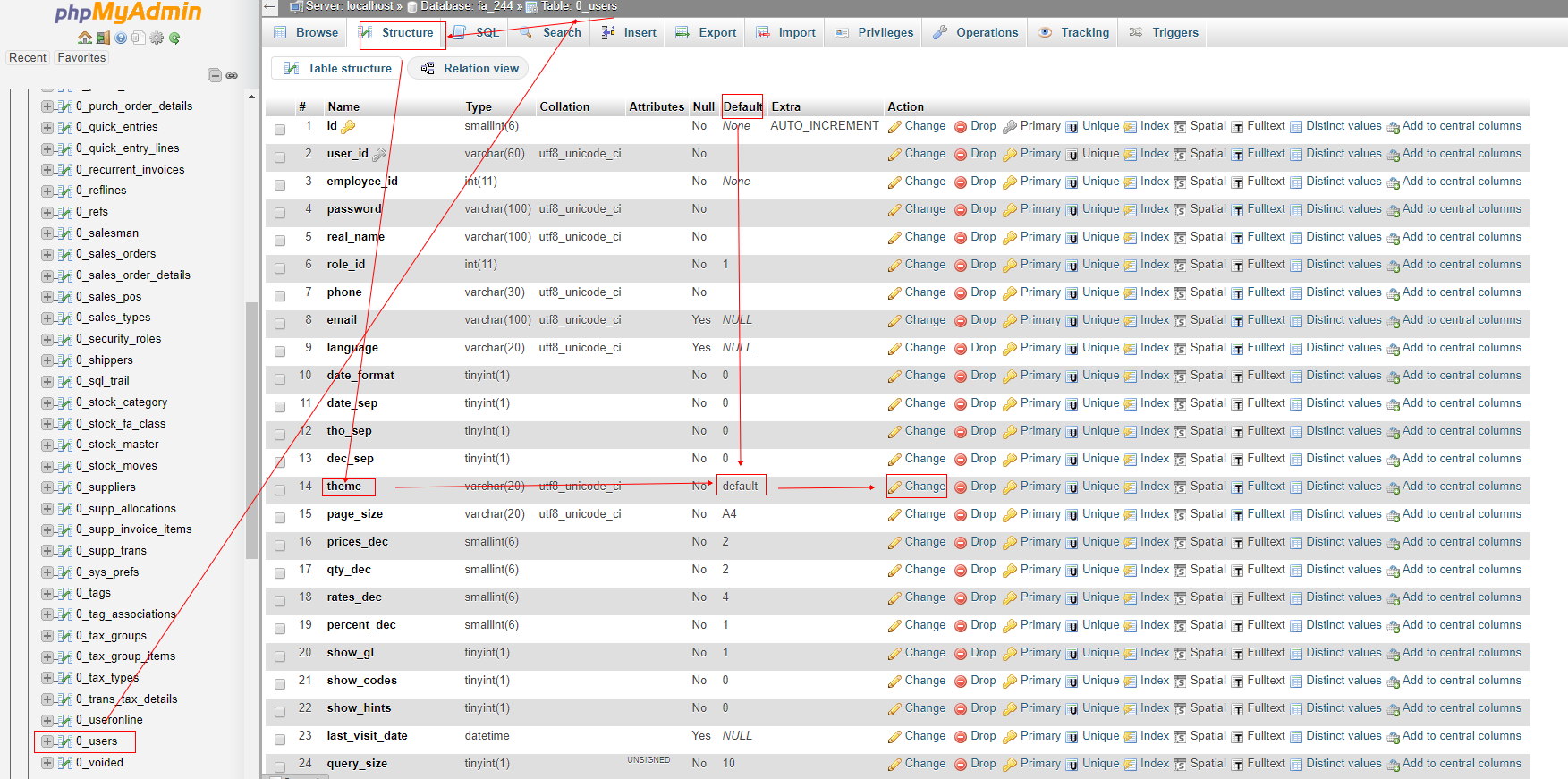Screen dimensions: 1568x779
Task: Click the collapse all icon in navigation
Action: click(x=214, y=75)
